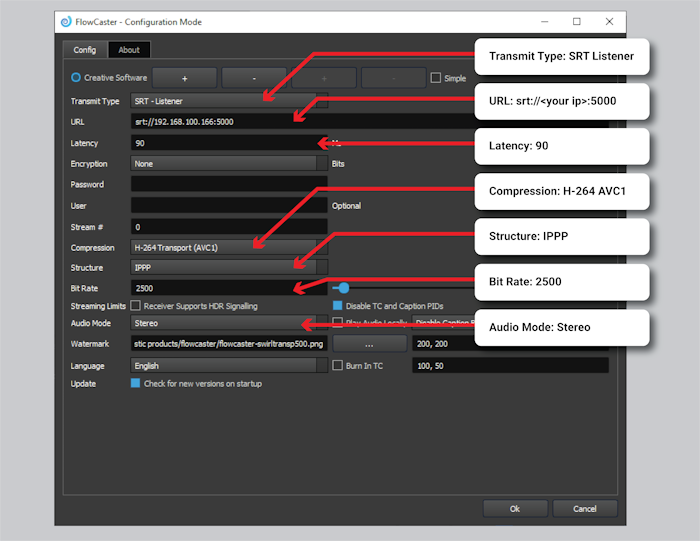700x541 pixels.
Task: Open the Compression dropdown H-264 Transport
Action: click(x=229, y=247)
